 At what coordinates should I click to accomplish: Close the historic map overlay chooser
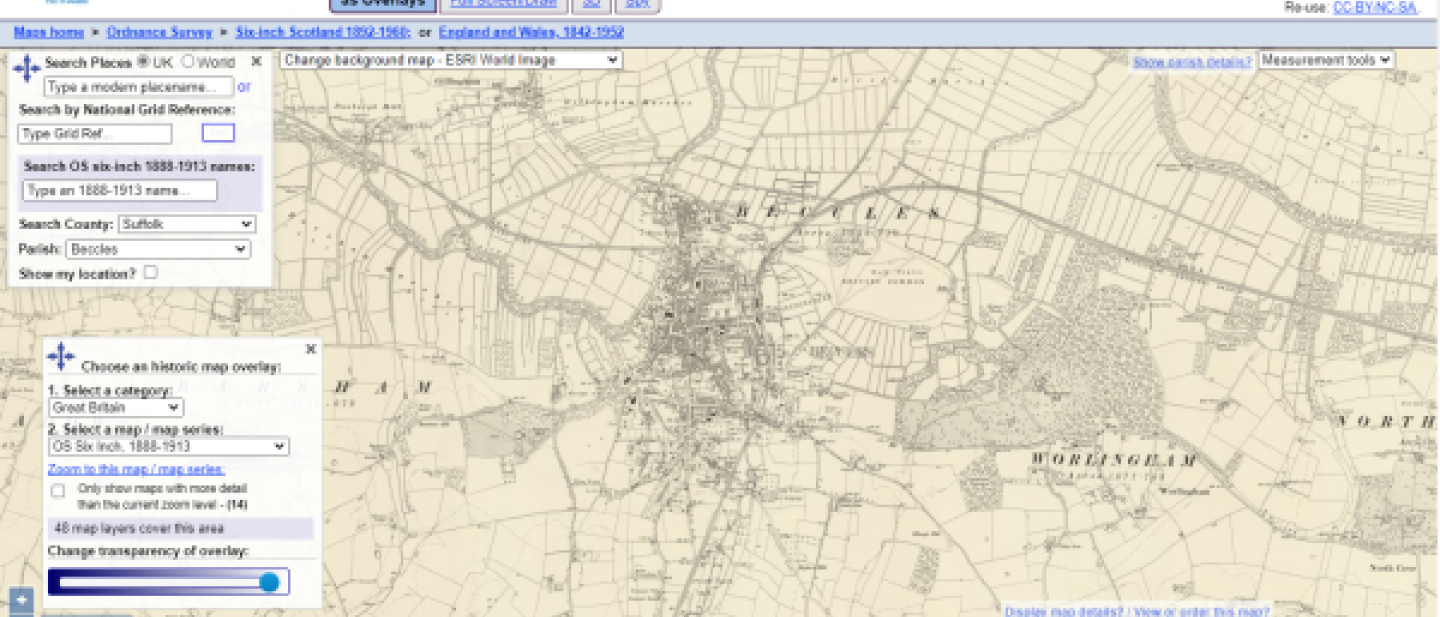pyautogui.click(x=310, y=349)
